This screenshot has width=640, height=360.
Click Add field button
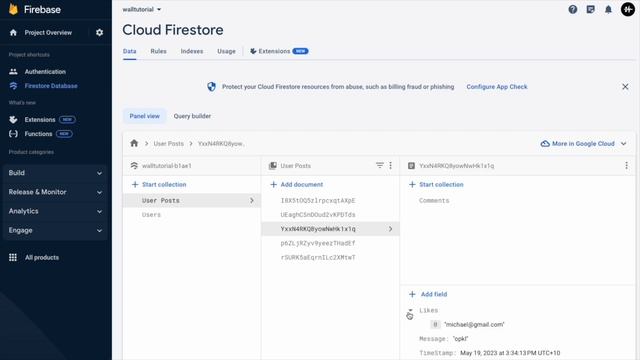click(428, 294)
